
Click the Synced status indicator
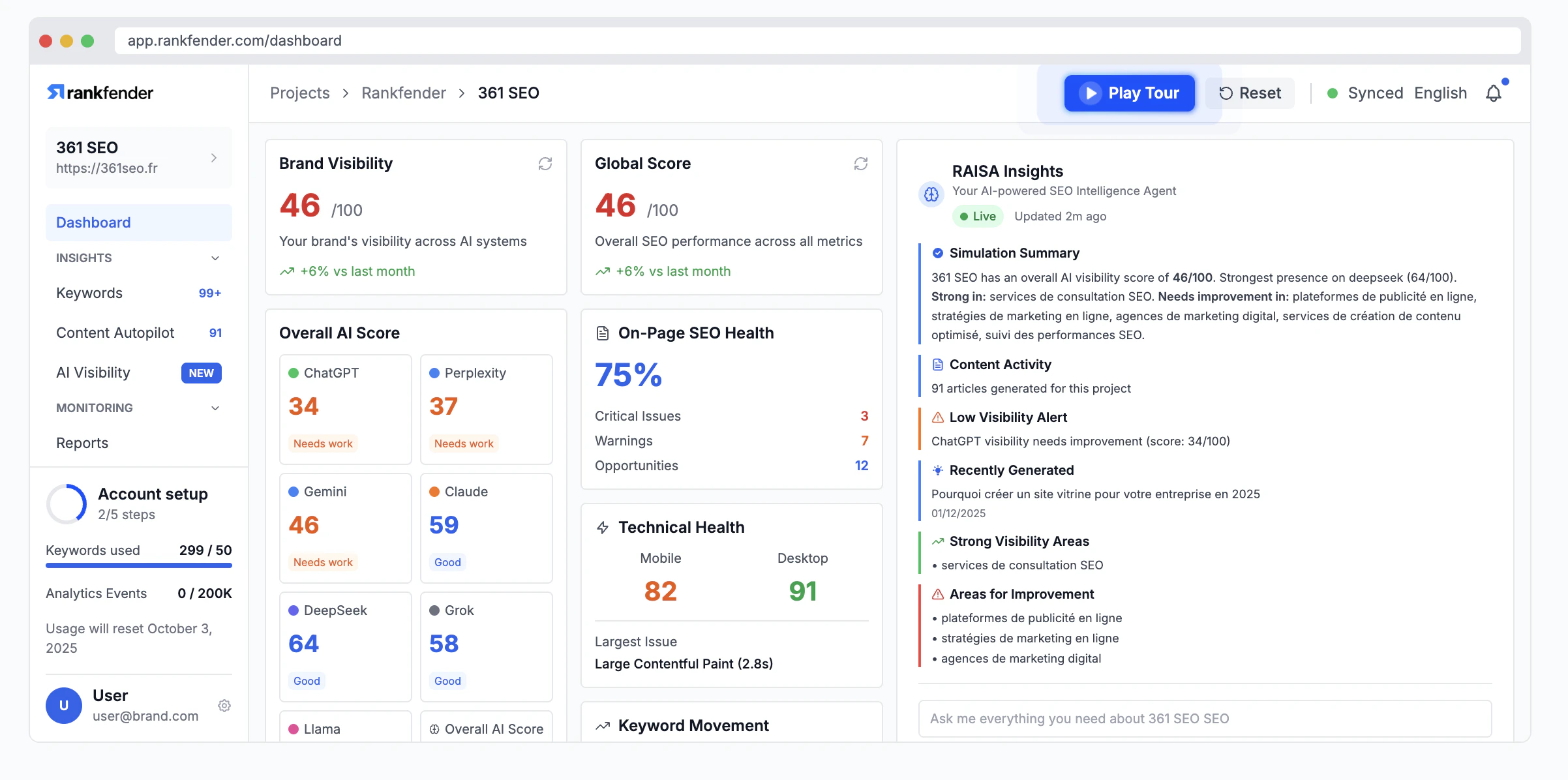tap(1364, 93)
